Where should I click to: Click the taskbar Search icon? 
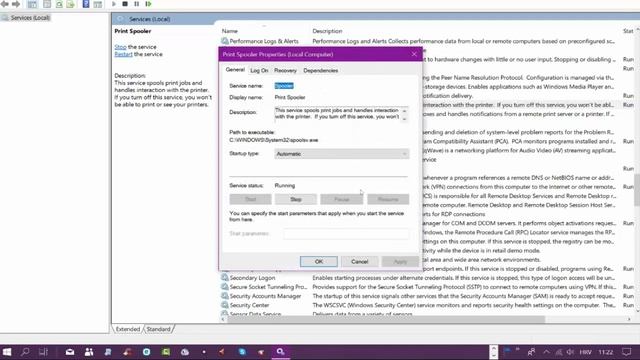point(25,352)
